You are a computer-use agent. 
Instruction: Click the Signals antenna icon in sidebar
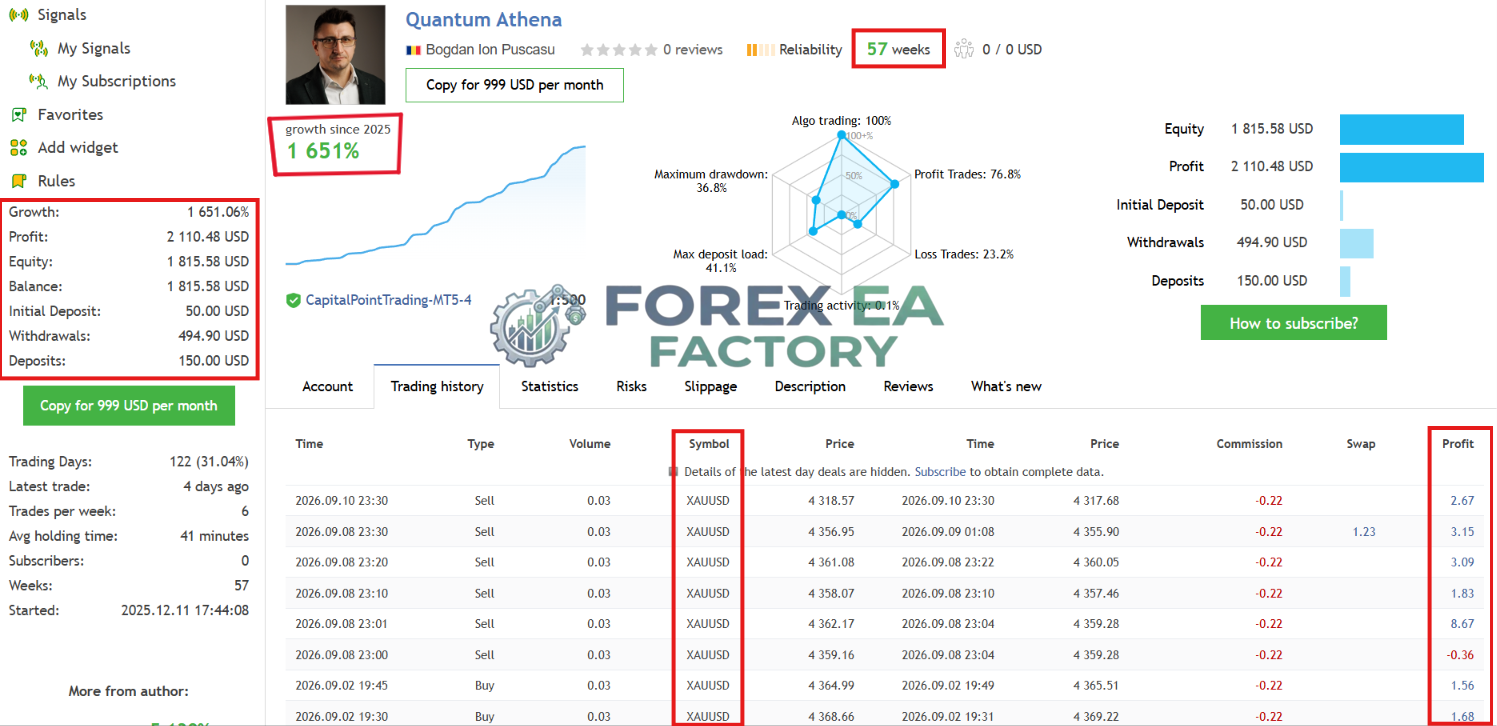click(x=18, y=15)
